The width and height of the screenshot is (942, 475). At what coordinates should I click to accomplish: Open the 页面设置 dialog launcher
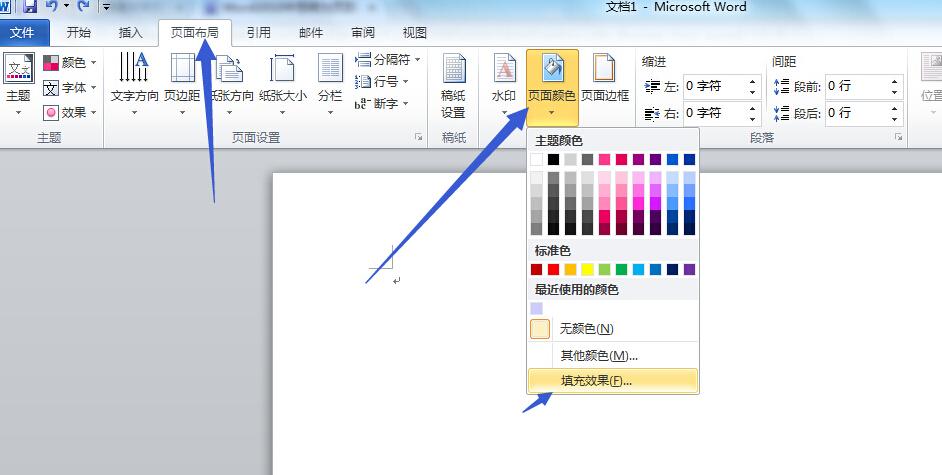[419, 138]
